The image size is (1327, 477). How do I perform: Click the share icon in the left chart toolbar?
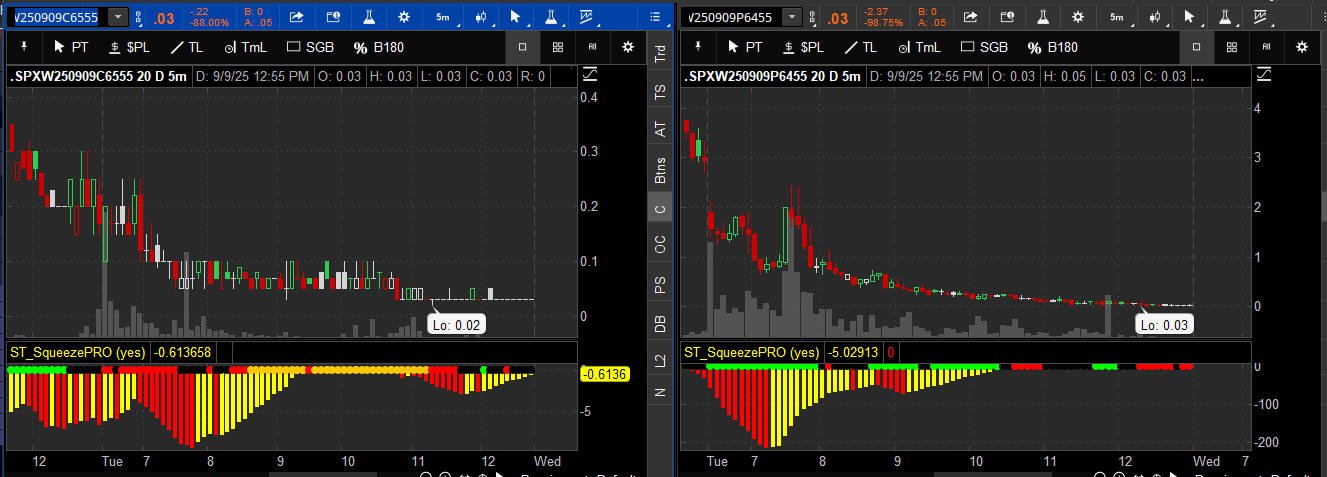(x=297, y=17)
